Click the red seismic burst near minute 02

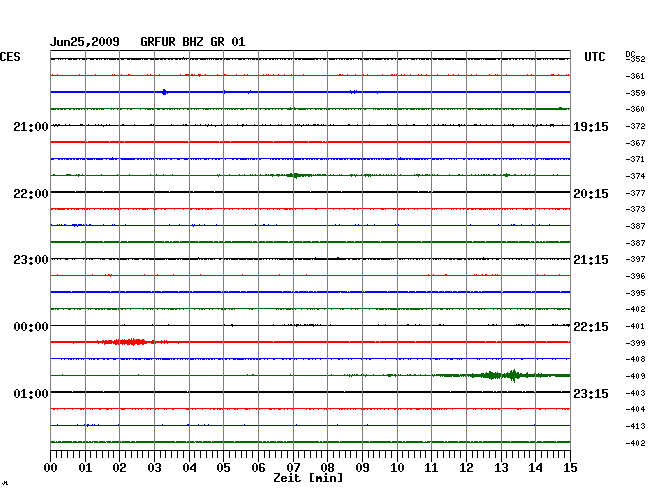tap(131, 342)
